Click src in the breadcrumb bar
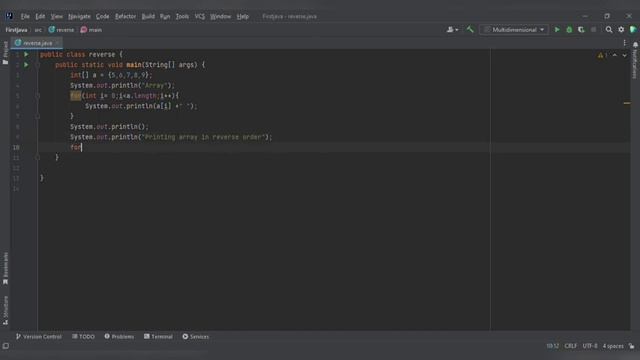 pyautogui.click(x=38, y=30)
